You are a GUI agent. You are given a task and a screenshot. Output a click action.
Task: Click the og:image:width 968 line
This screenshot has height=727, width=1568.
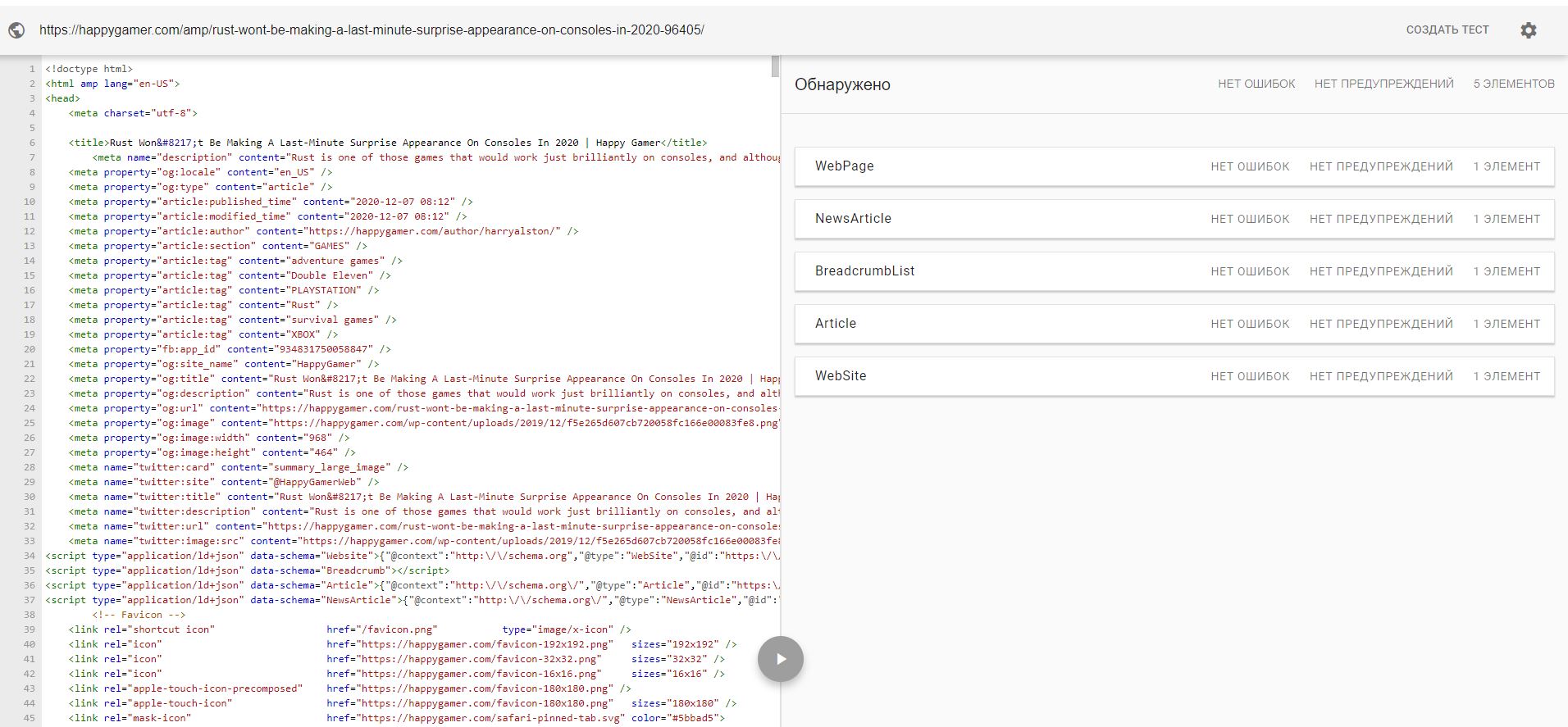tap(209, 438)
